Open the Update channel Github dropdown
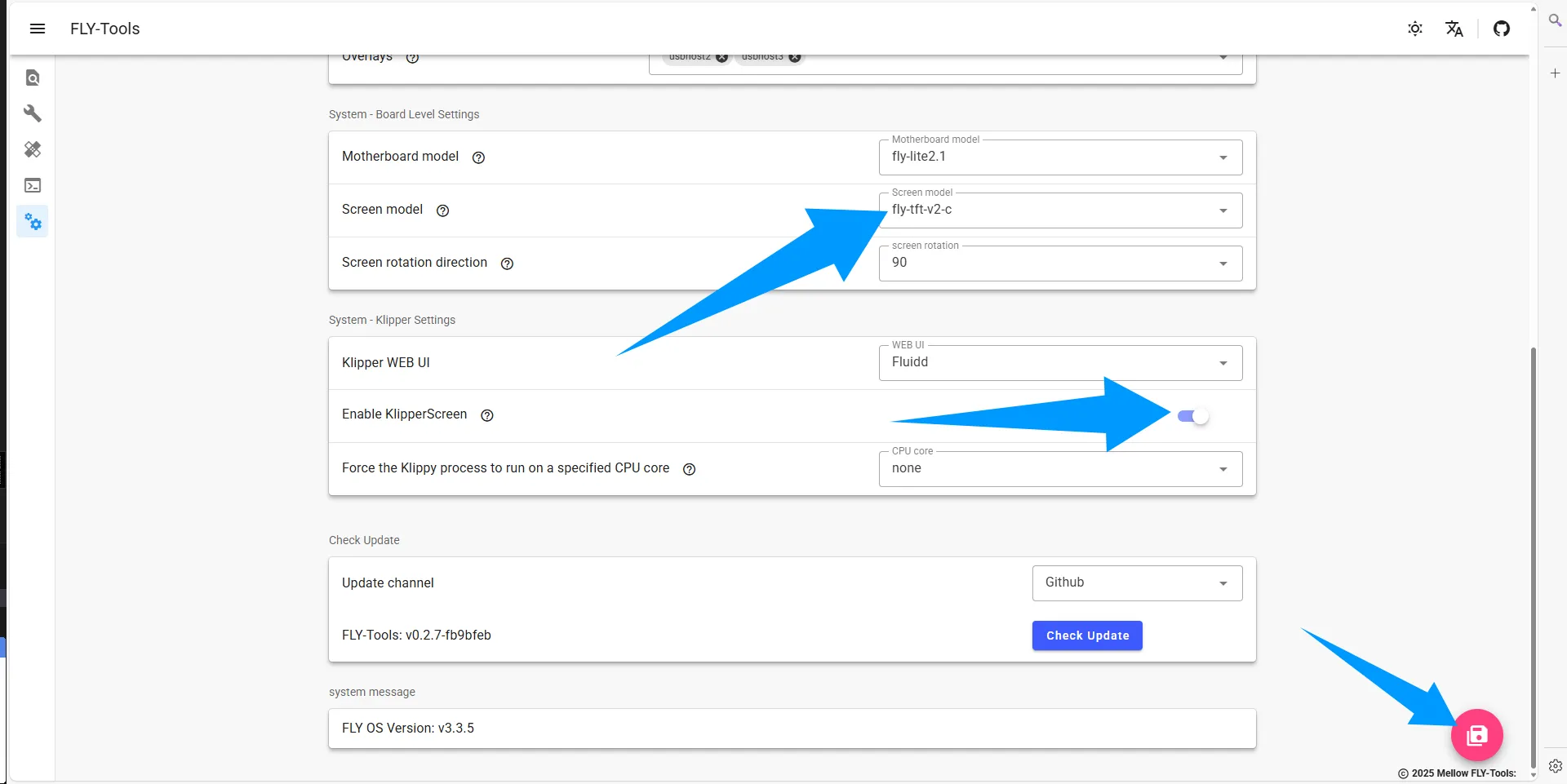Screen dimensions: 1567x784 pyautogui.click(x=1136, y=583)
